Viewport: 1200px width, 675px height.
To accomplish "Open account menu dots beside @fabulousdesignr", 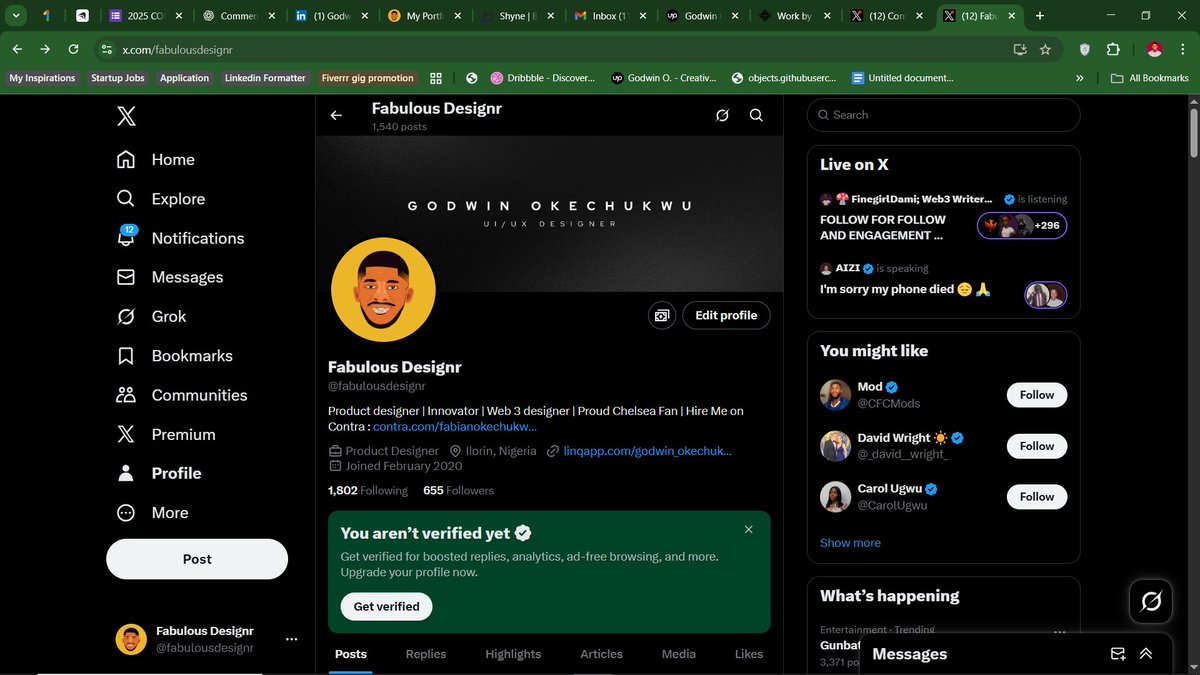I will coord(291,639).
